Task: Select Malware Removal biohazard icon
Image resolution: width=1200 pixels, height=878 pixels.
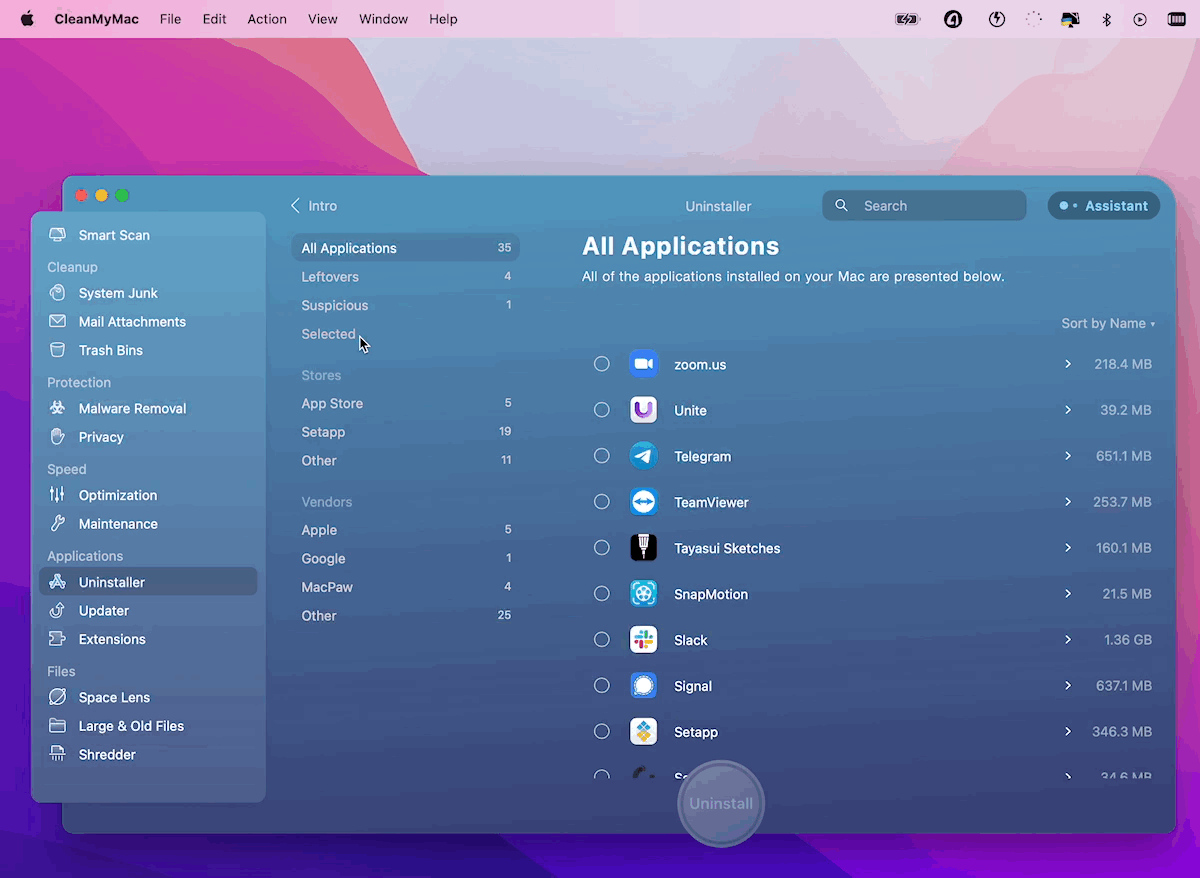Action: (58, 408)
